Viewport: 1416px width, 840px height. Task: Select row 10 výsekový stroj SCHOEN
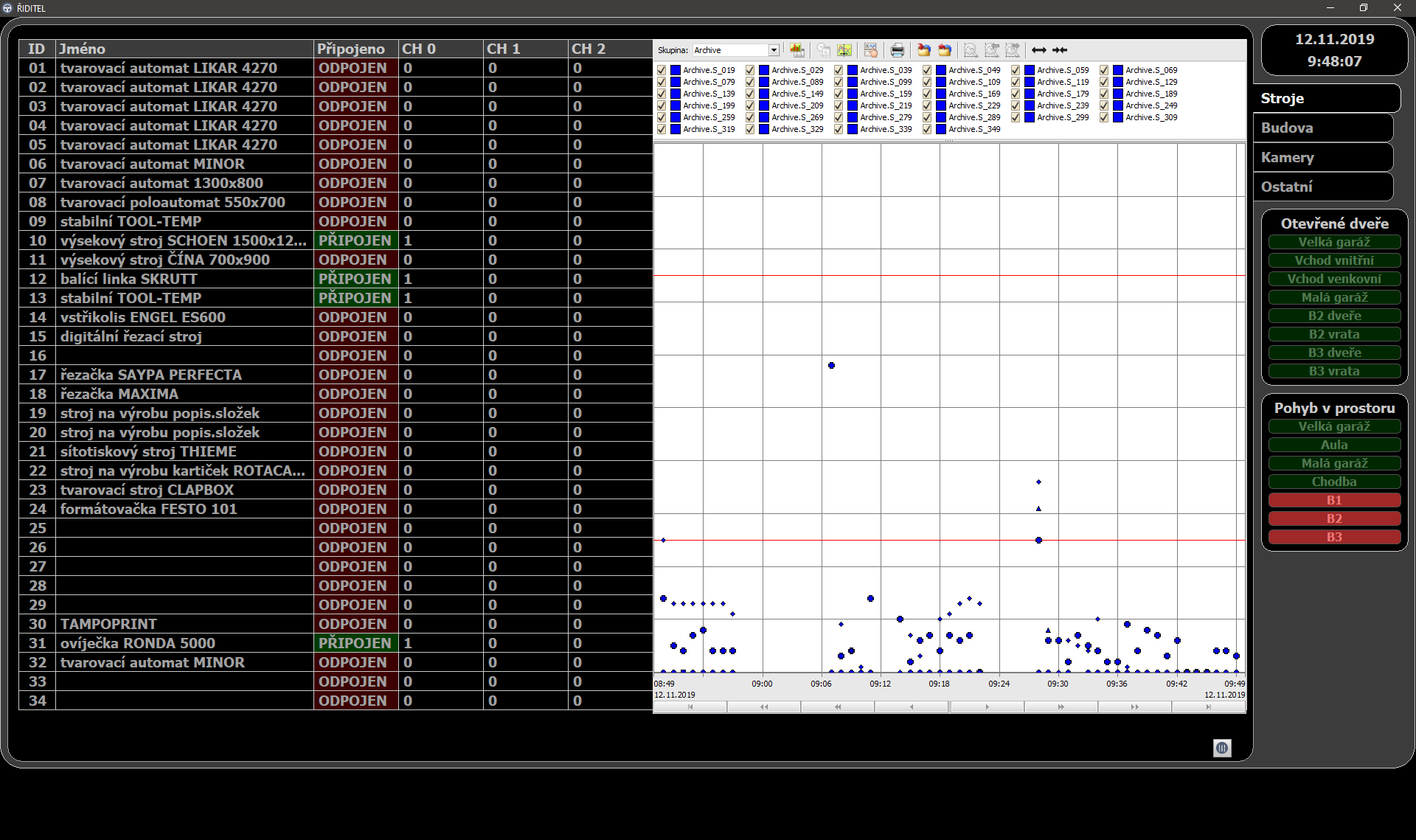point(183,240)
